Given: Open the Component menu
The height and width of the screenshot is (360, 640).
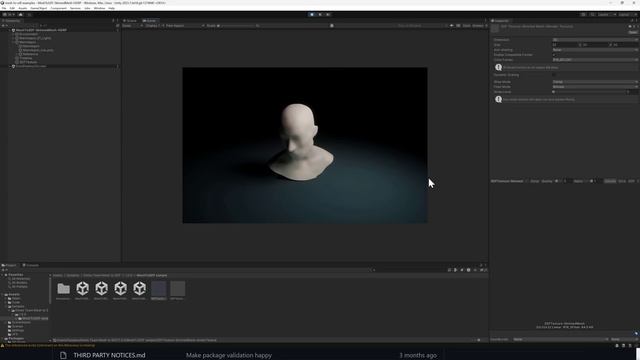Looking at the screenshot, I should (x=58, y=8).
